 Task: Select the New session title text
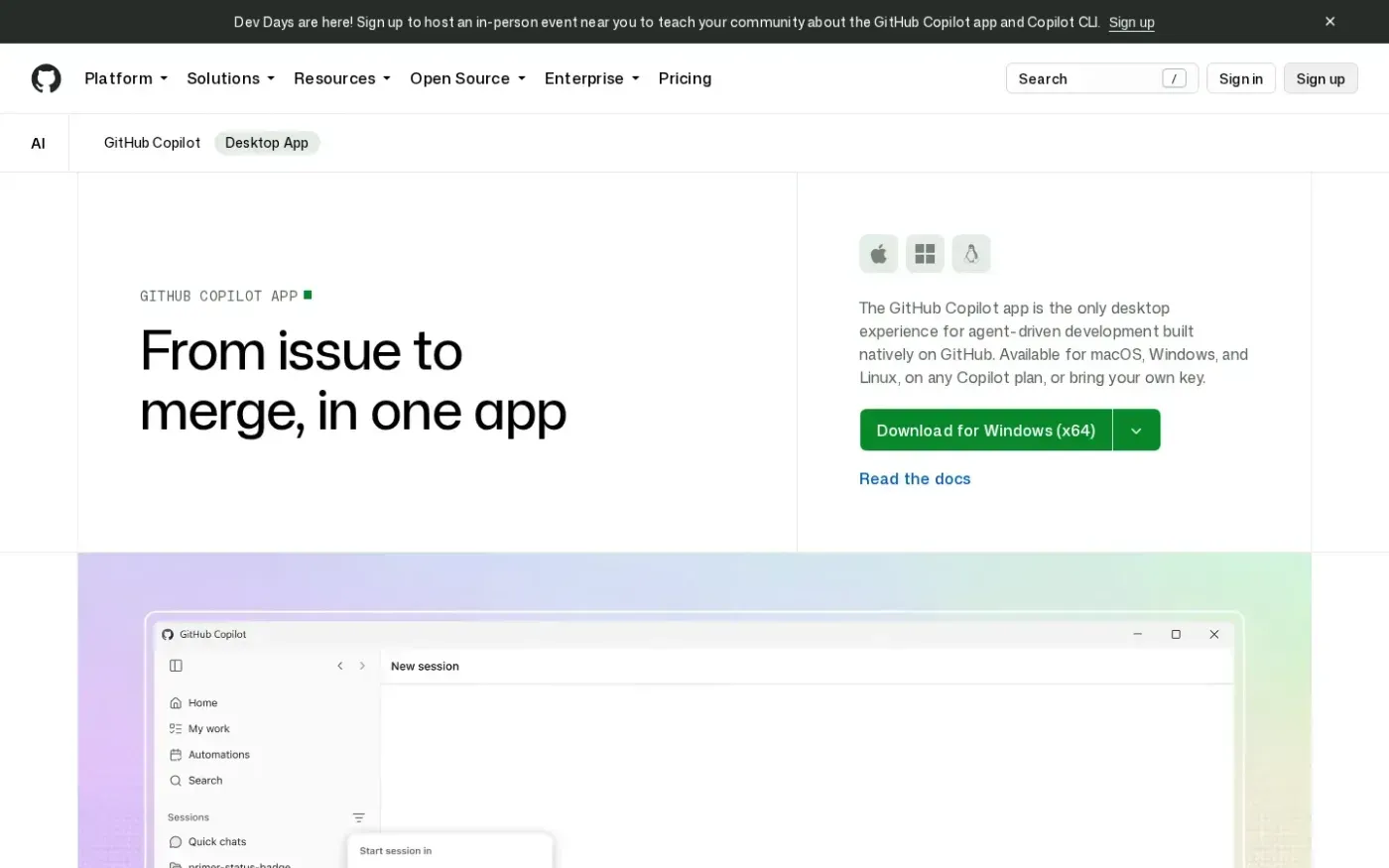pos(425,667)
